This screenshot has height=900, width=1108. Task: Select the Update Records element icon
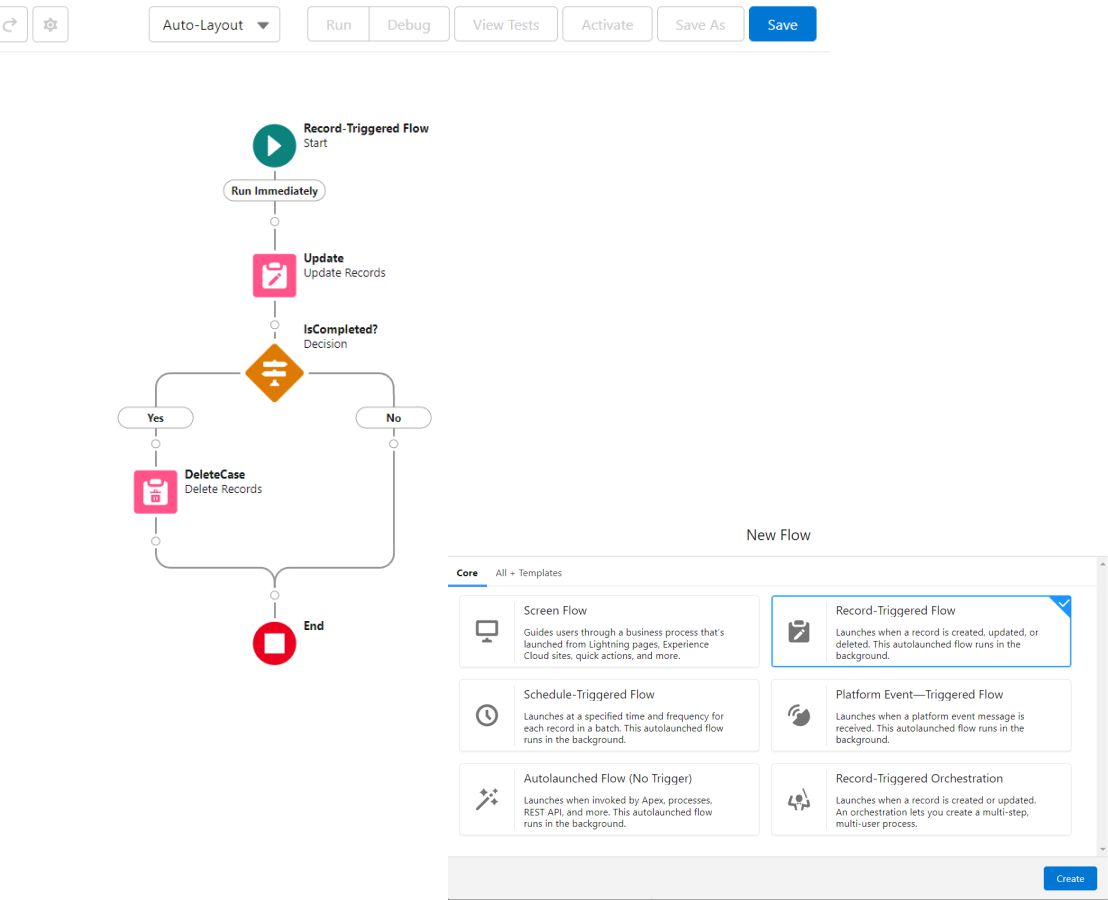(274, 275)
